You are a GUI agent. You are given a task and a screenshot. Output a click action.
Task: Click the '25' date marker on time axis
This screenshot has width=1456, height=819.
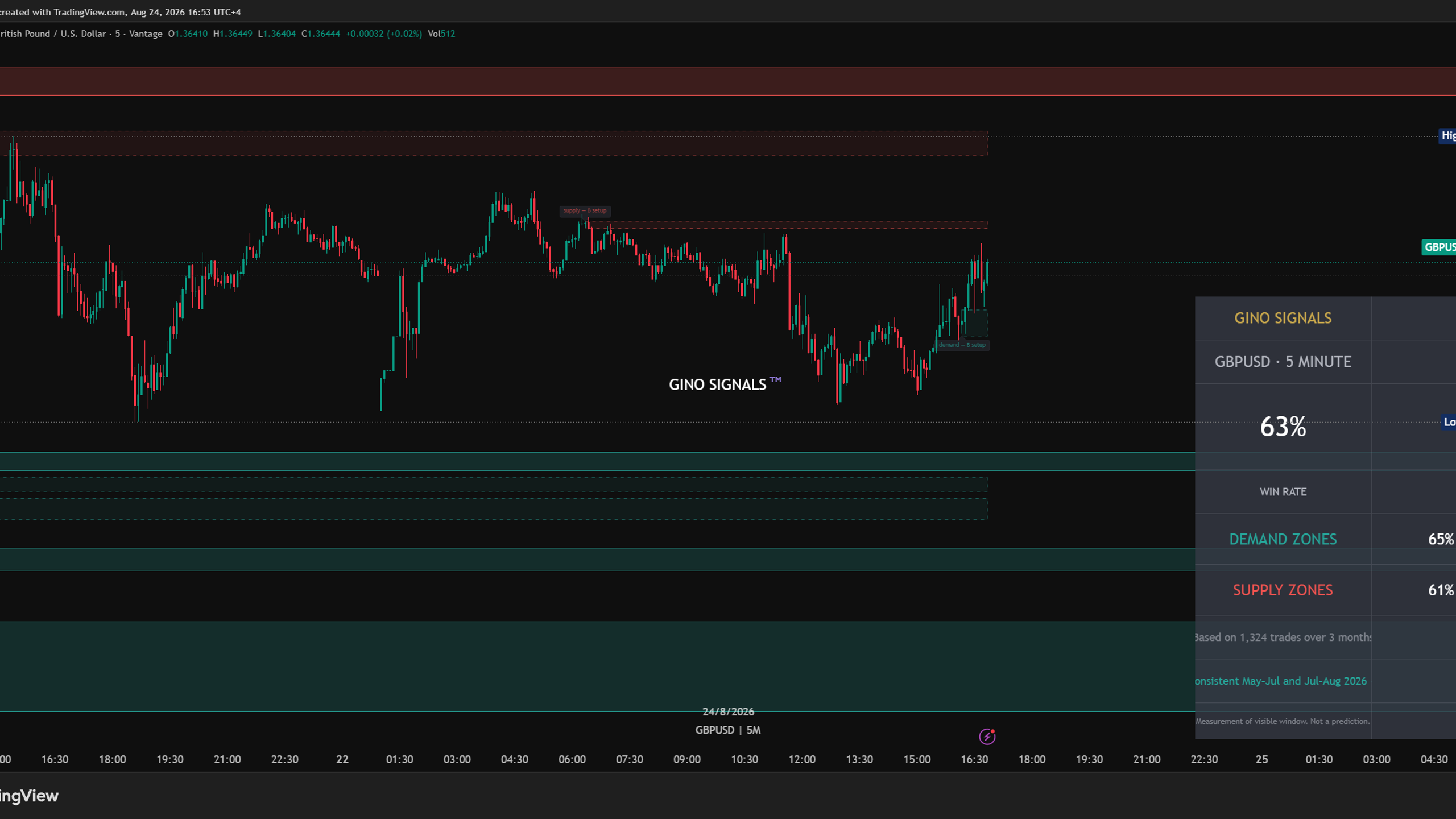tap(1262, 760)
